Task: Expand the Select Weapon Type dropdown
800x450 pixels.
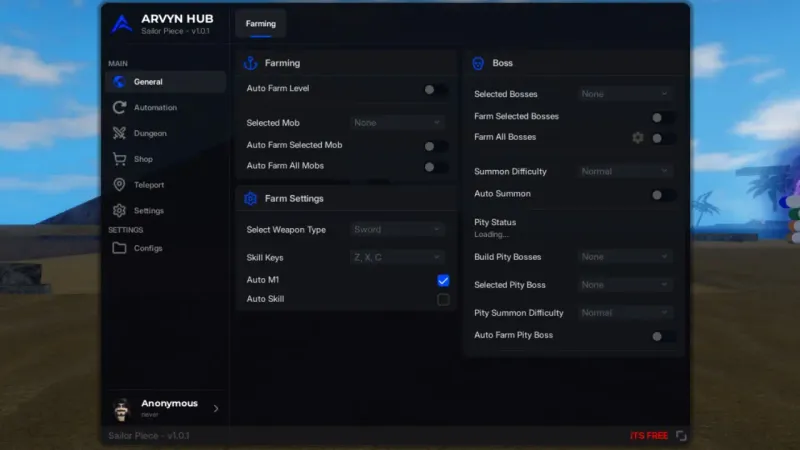Action: click(397, 230)
